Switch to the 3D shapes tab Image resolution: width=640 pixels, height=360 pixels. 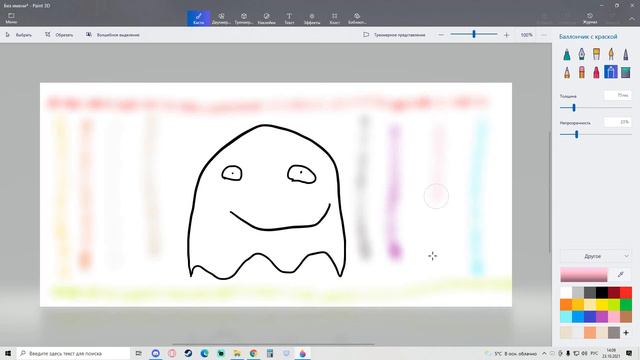(x=244, y=18)
